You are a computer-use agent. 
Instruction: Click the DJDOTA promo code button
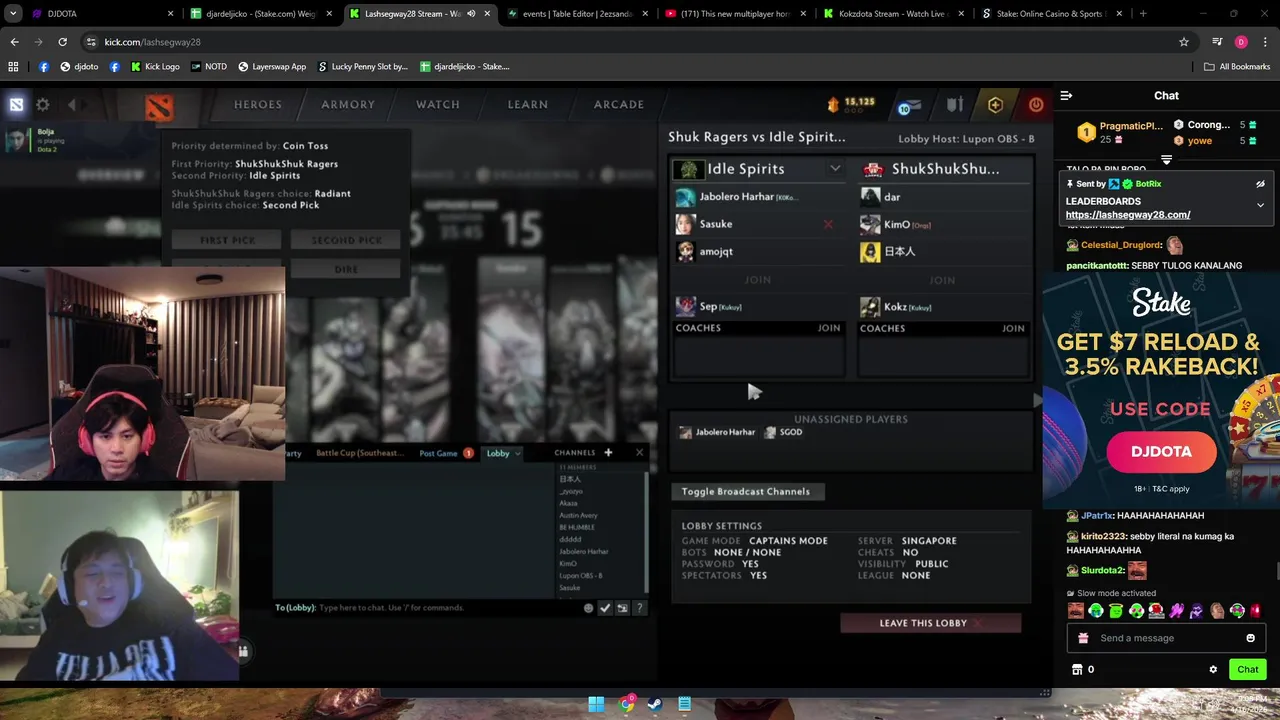[1161, 452]
